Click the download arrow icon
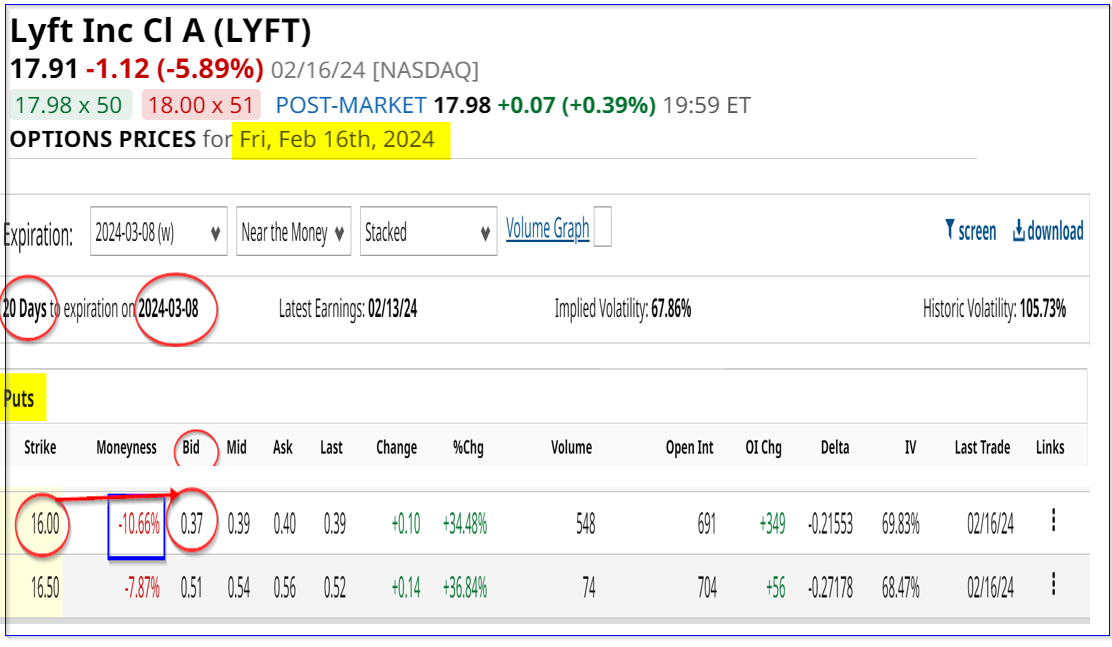 coord(1019,231)
